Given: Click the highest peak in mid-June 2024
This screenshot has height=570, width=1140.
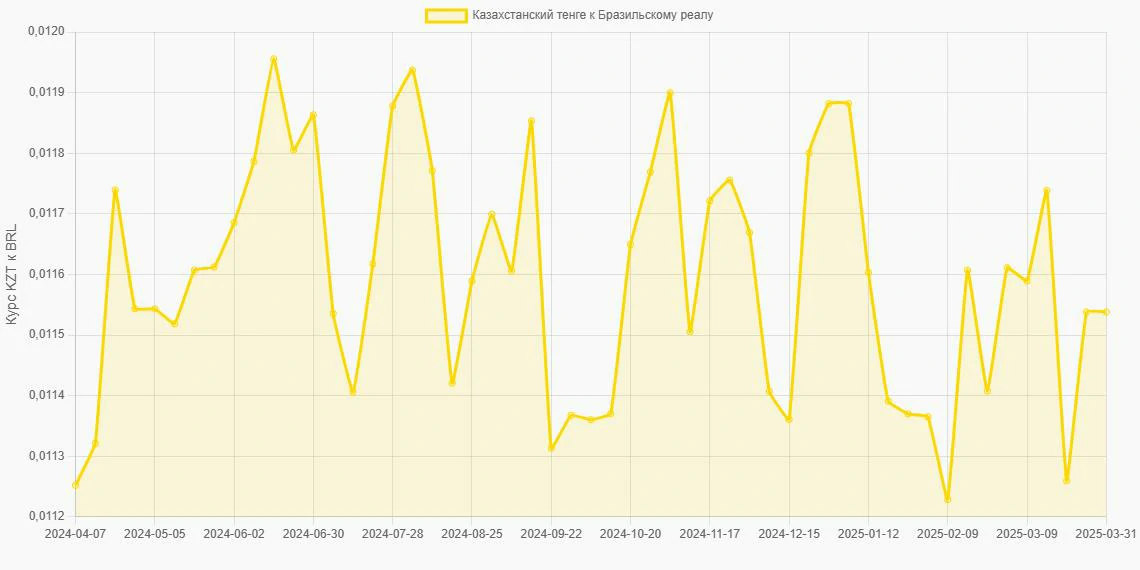Looking at the screenshot, I should [273, 59].
